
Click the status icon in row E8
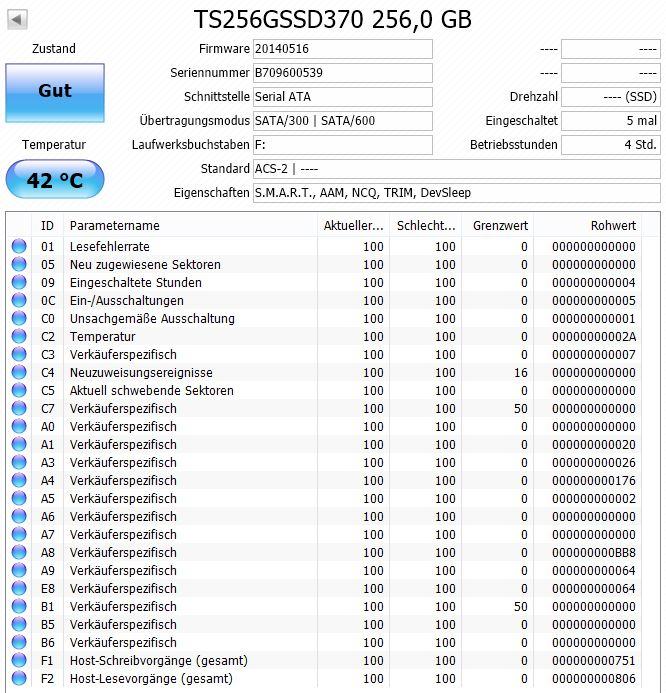[x=19, y=588]
